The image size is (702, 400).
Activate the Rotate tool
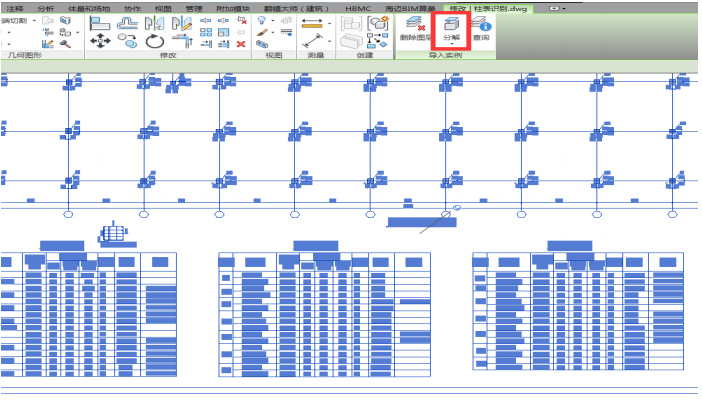[155, 41]
